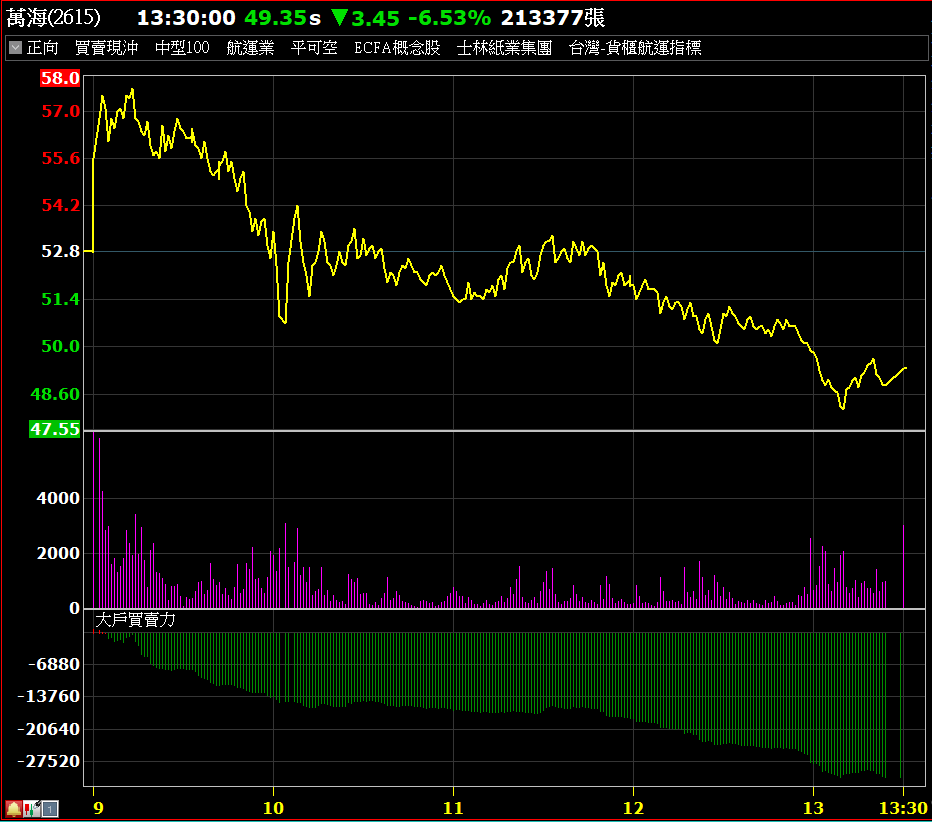
Task: Open the ECFA概念股 concept group
Action: pos(397,47)
